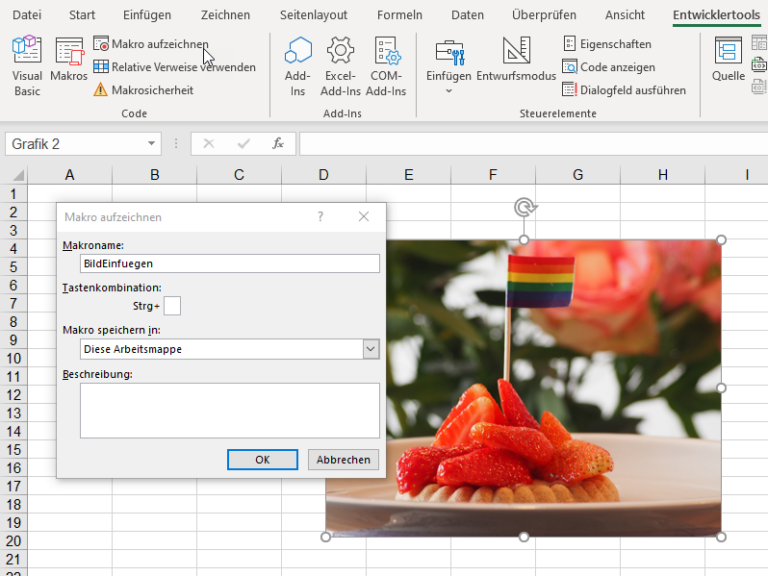Screen dimensions: 768x576
Task: Open the Add-Ins store button
Action: pyautogui.click(x=297, y=66)
